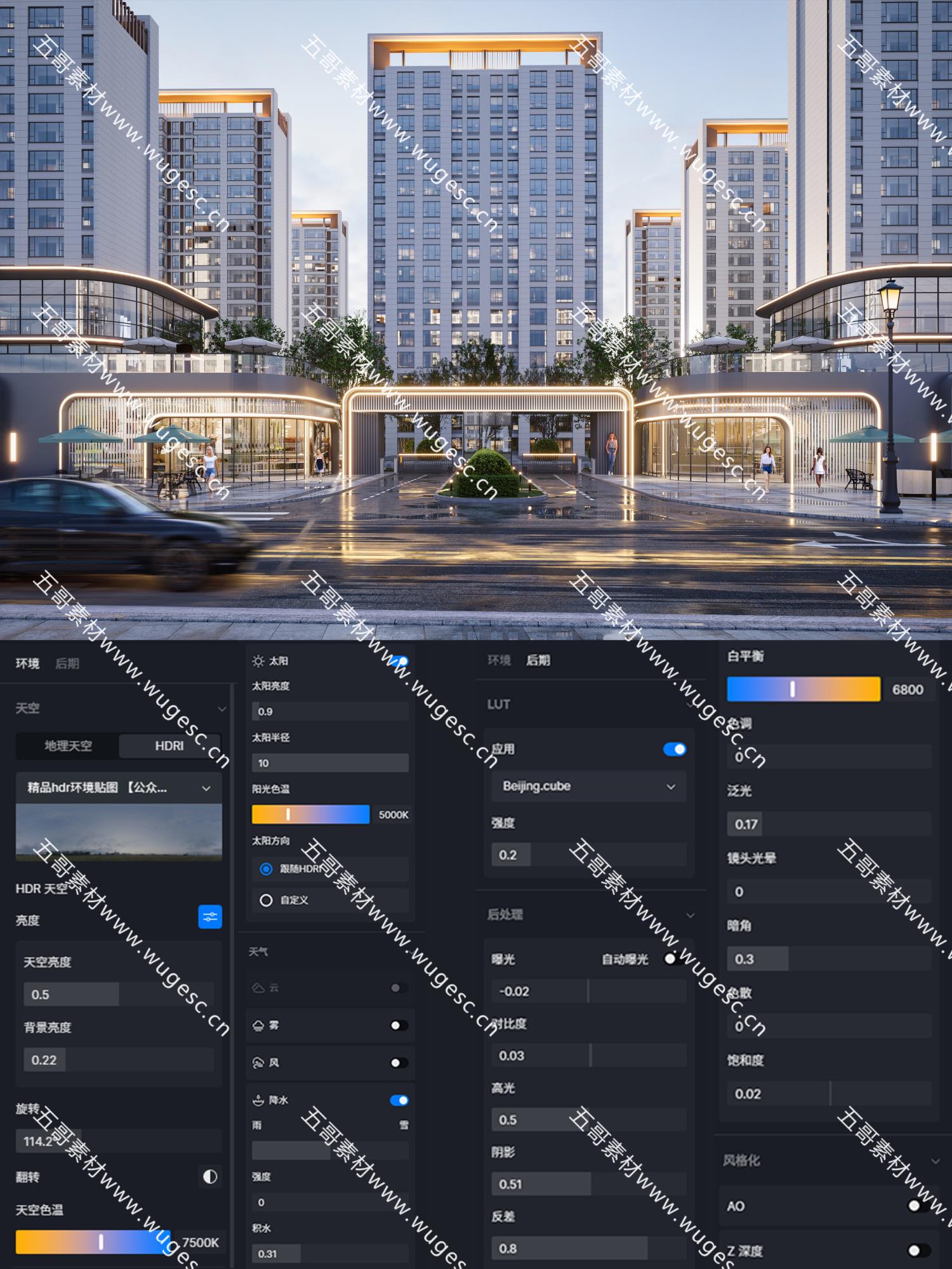Click the sun (太阳) icon
The height and width of the screenshot is (1269, 952).
point(258,661)
